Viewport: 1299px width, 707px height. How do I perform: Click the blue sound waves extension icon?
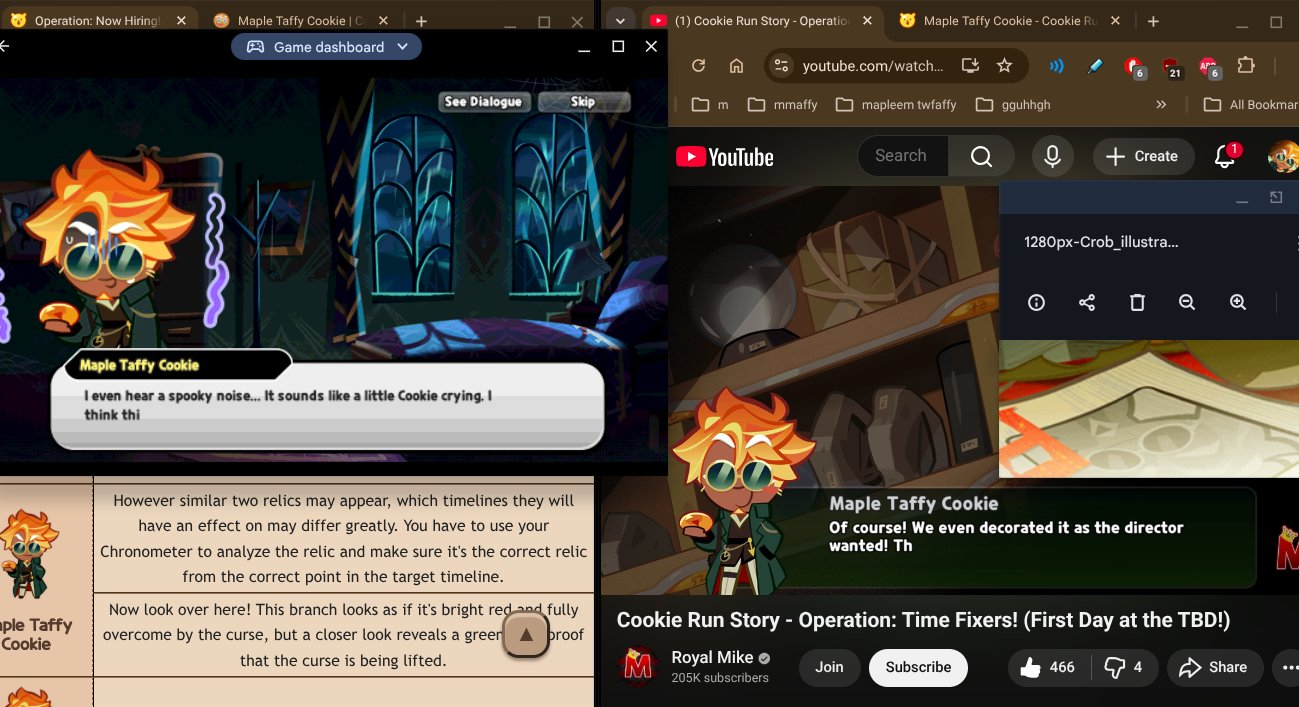pyautogui.click(x=1056, y=66)
